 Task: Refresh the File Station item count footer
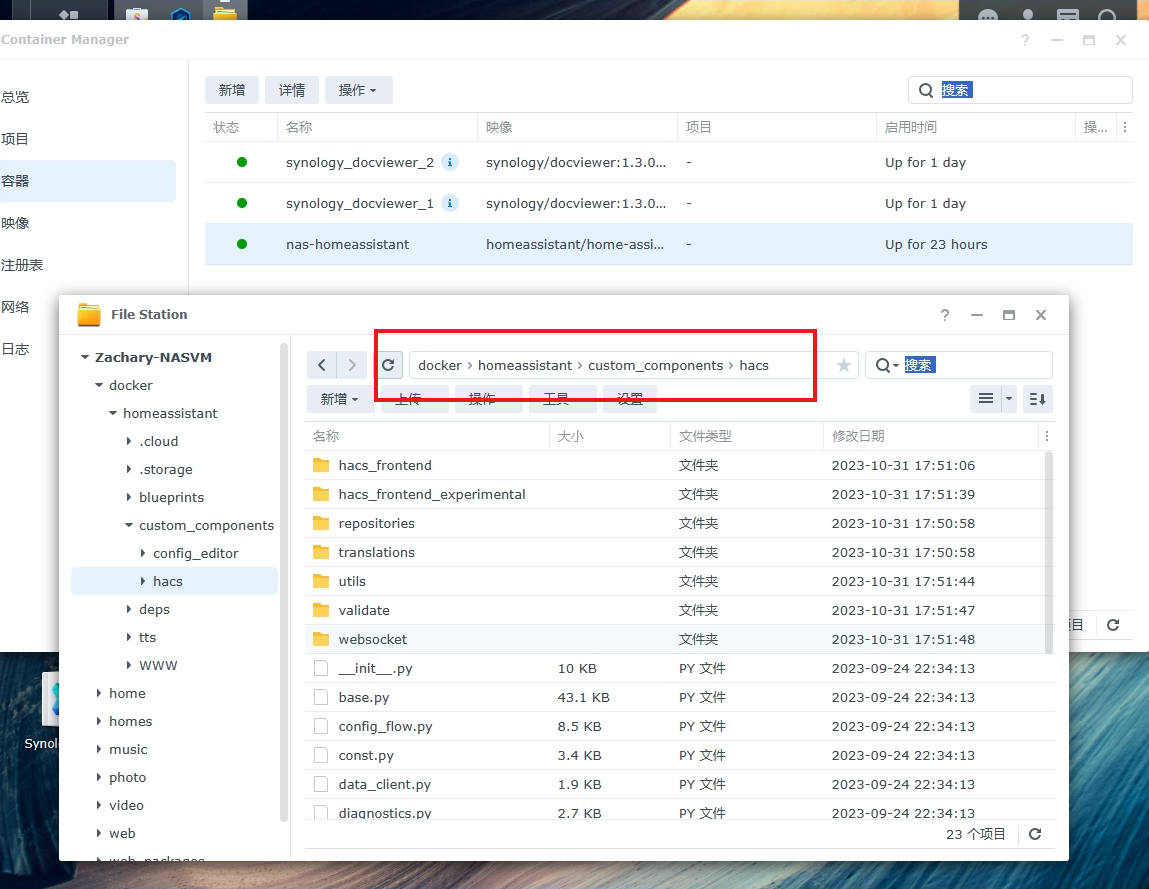(1035, 834)
